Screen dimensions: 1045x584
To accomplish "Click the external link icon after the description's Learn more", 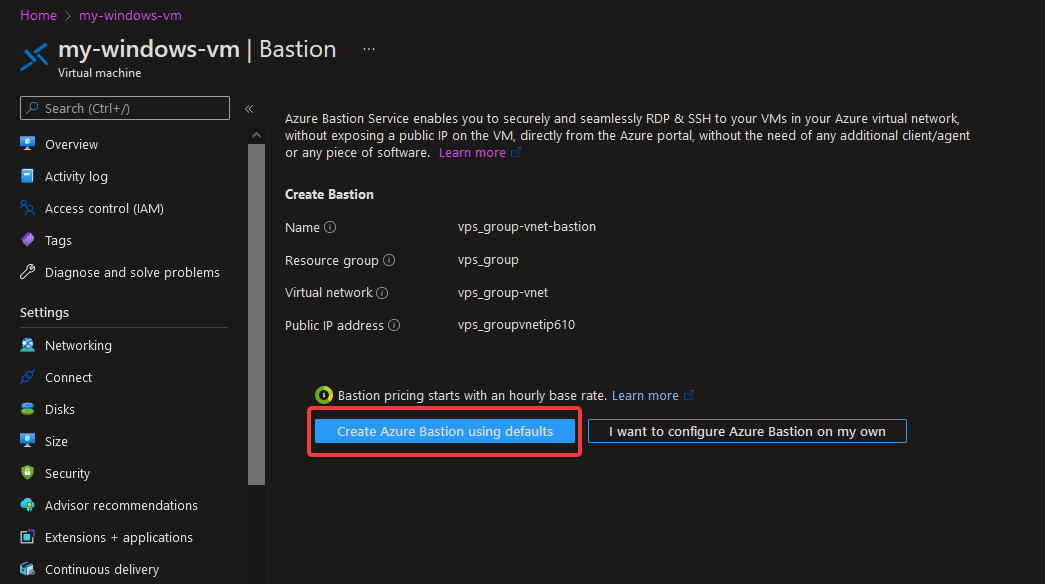I will tap(516, 153).
